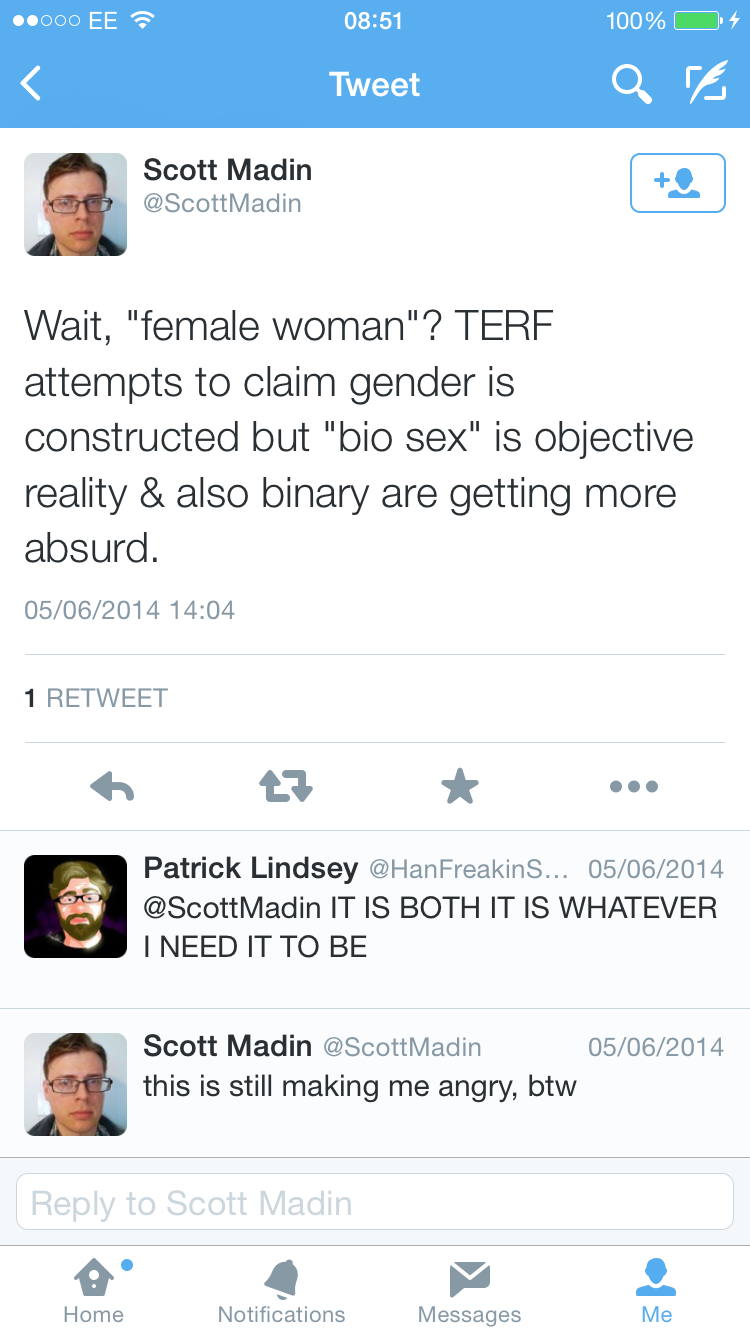Open Patrick Lindsey's avatar
Image resolution: width=750 pixels, height=1334 pixels.
point(76,906)
